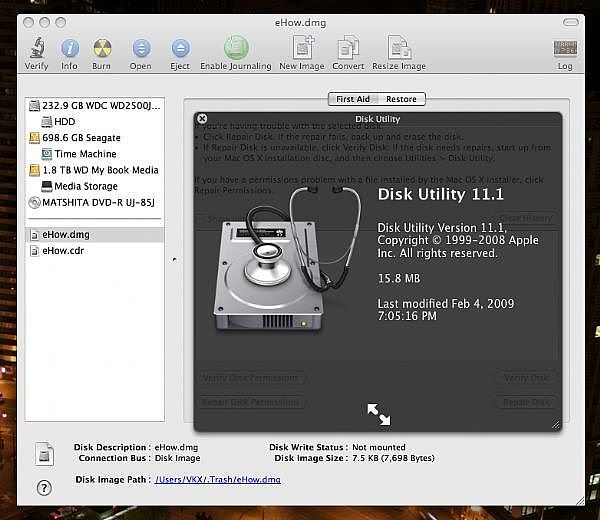Open the disk image path link
This screenshot has width=600, height=520.
[x=217, y=480]
